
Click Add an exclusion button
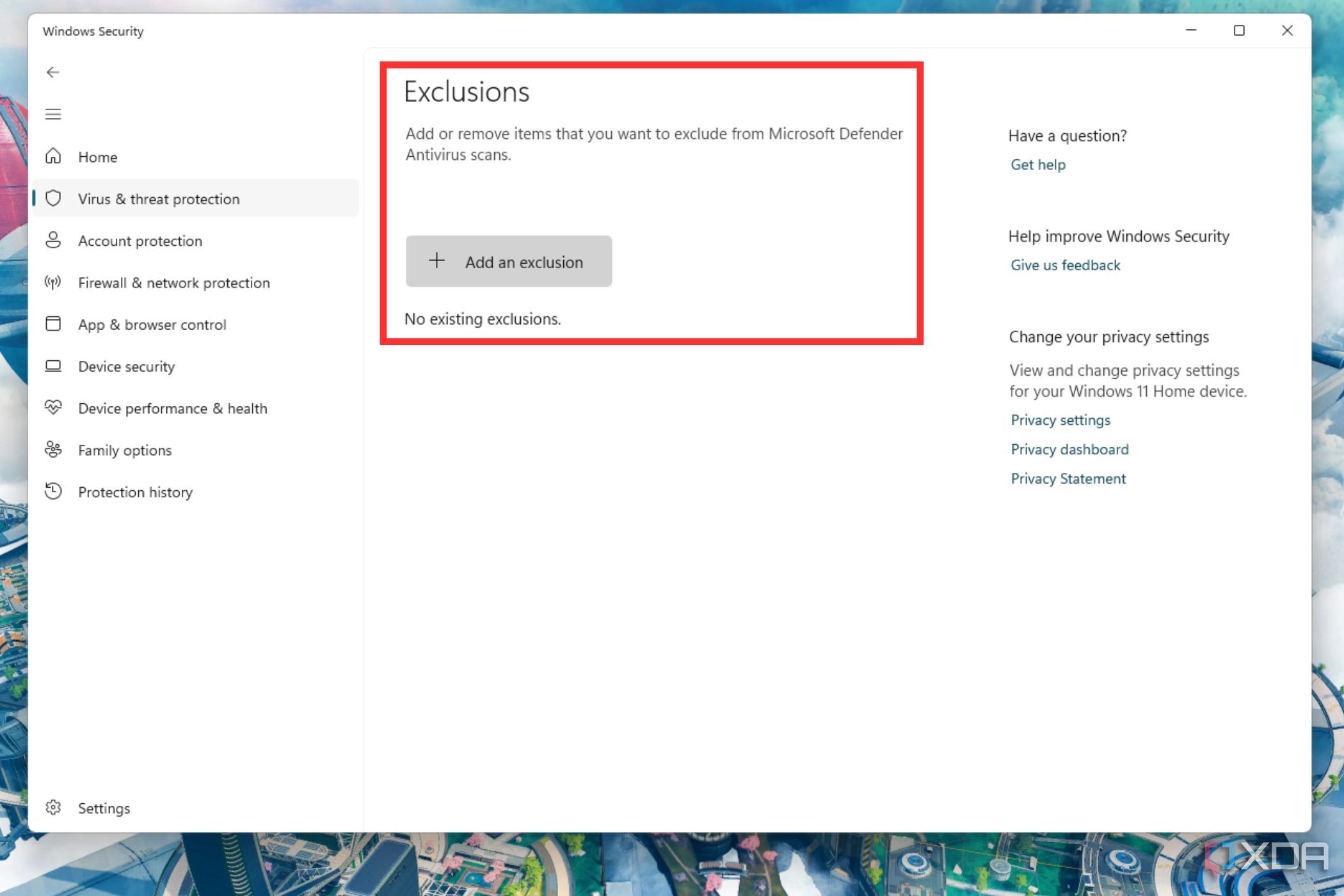point(509,261)
